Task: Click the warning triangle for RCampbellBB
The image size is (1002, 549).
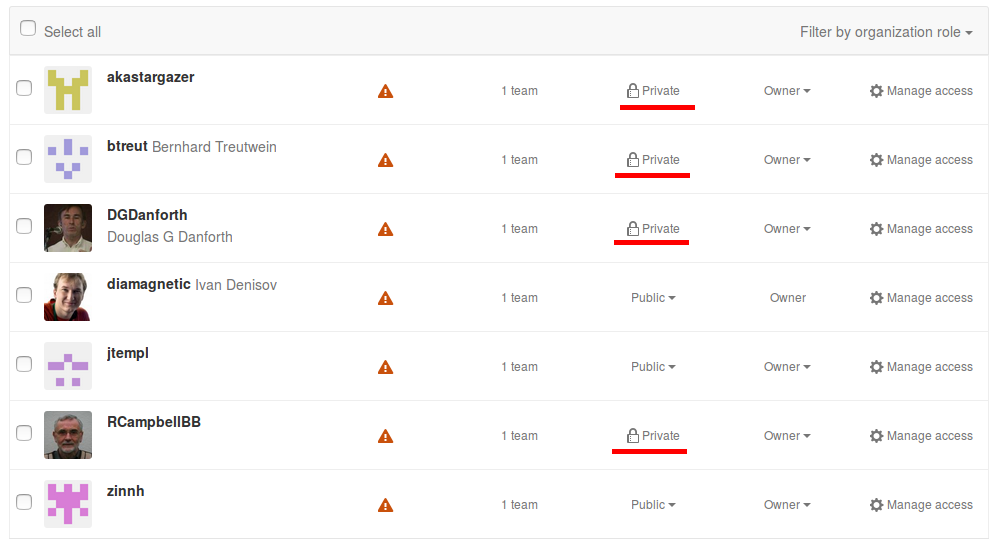Action: click(x=385, y=436)
